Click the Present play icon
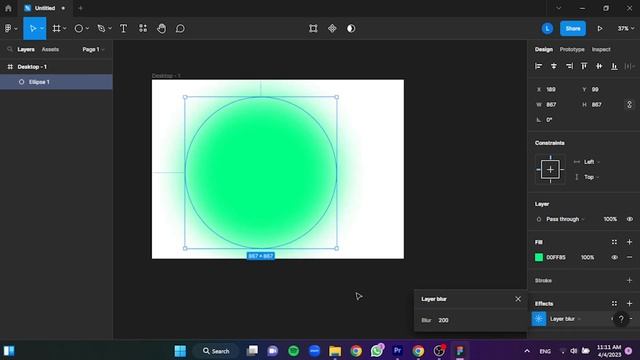 pos(600,29)
